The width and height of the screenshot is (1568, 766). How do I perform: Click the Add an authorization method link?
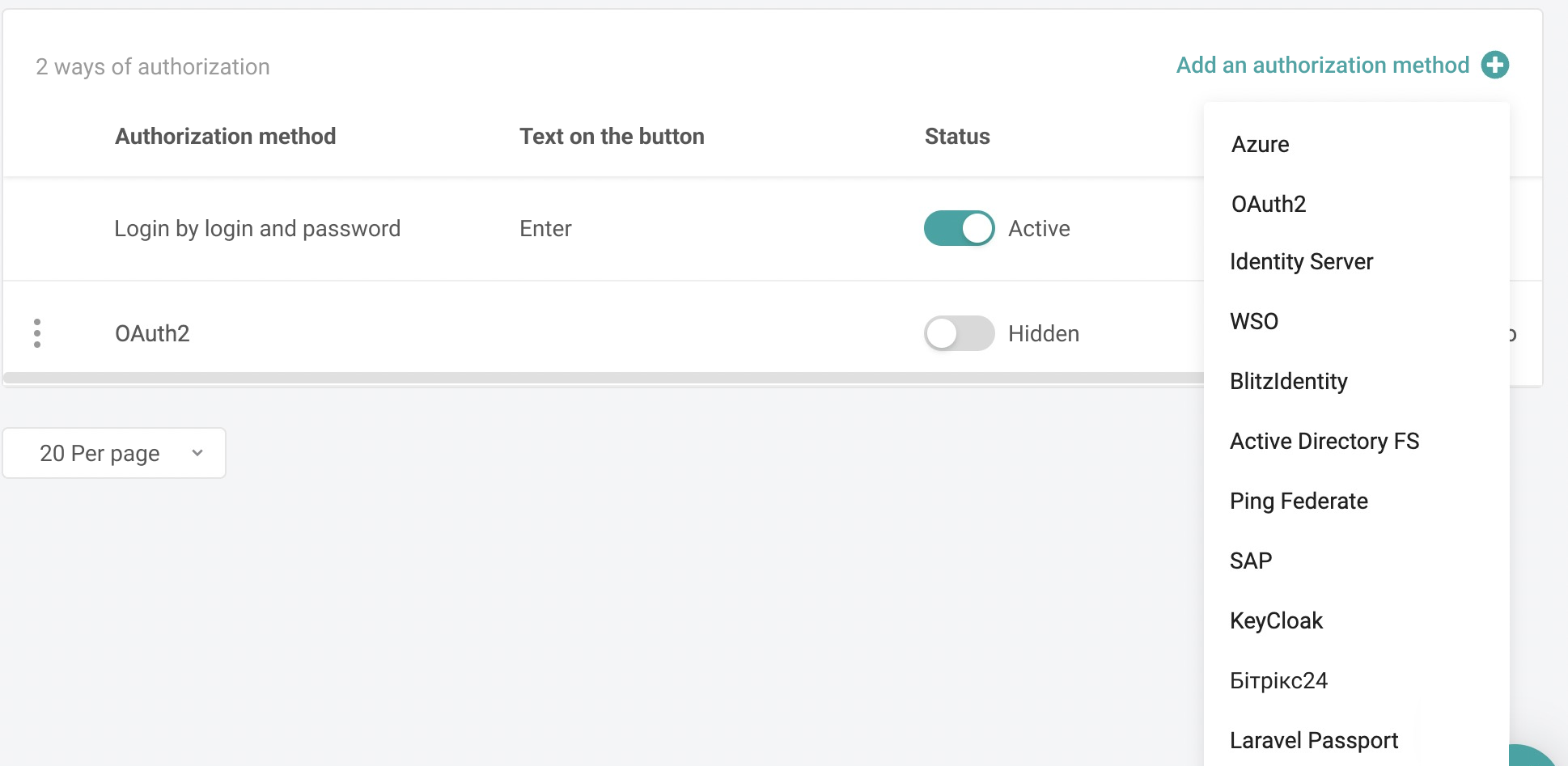pos(1322,65)
